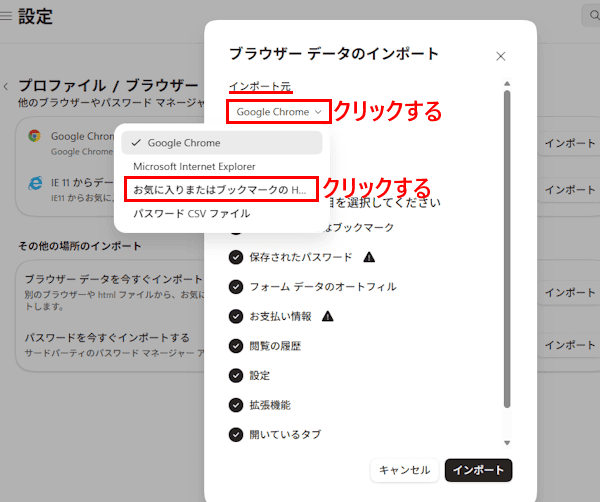Click the 設定 page title
This screenshot has width=600, height=502.
pyautogui.click(x=35, y=16)
